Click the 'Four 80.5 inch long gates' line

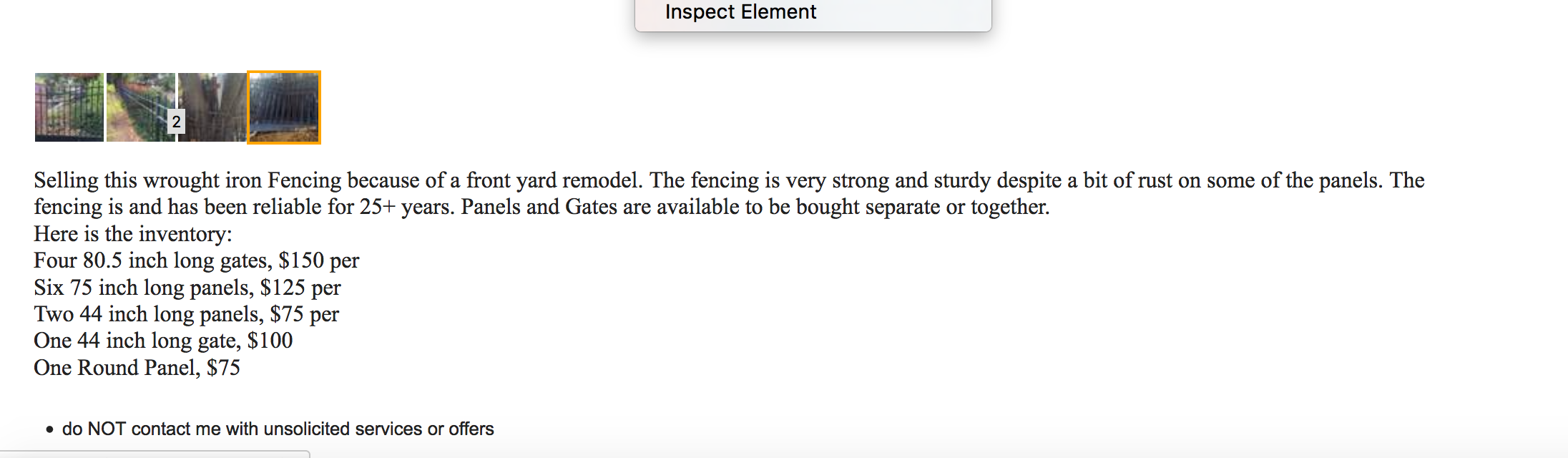click(152, 260)
